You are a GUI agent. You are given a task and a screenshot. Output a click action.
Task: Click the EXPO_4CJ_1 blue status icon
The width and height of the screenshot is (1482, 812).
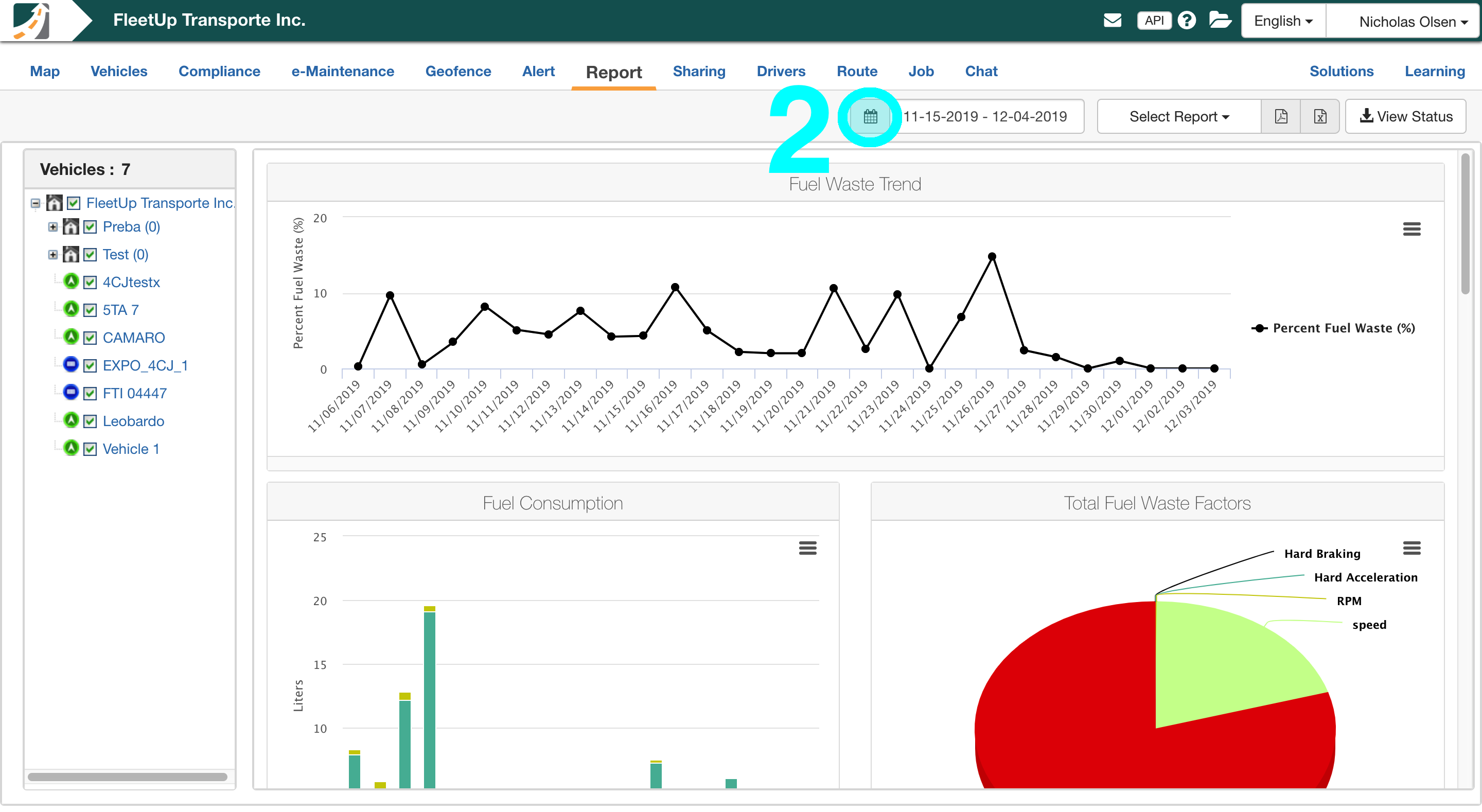click(71, 364)
